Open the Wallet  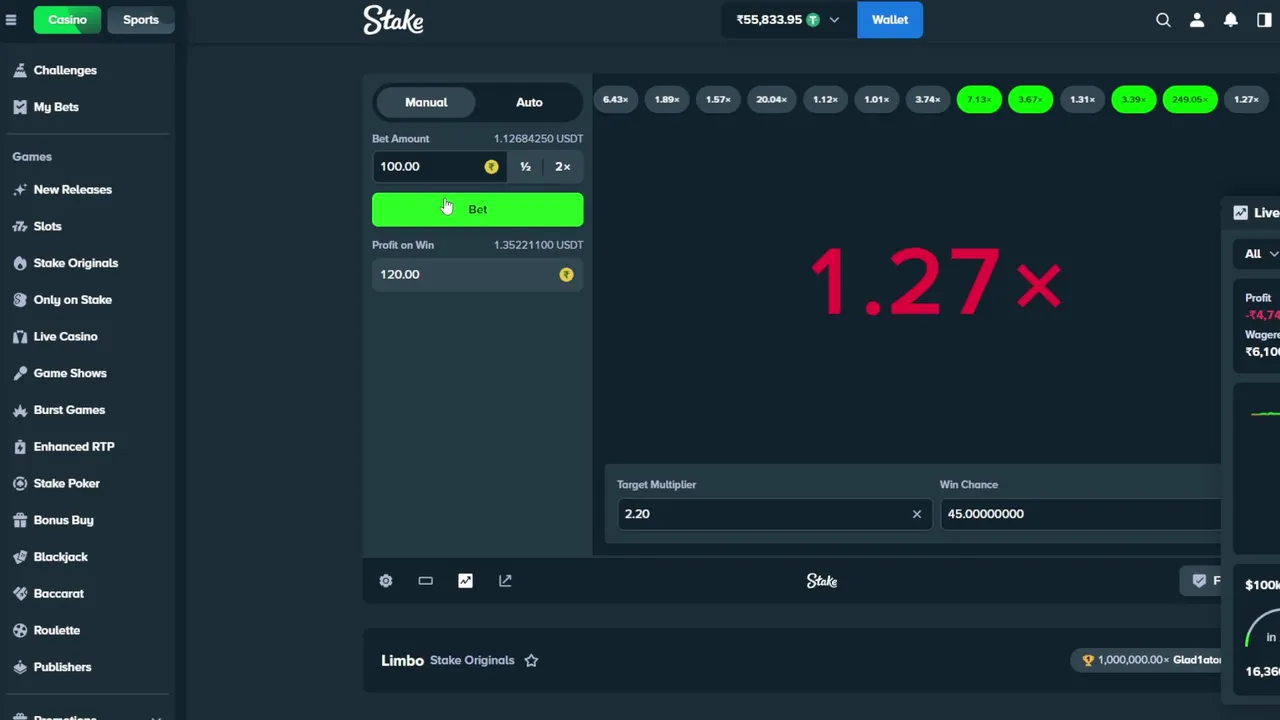click(x=890, y=20)
